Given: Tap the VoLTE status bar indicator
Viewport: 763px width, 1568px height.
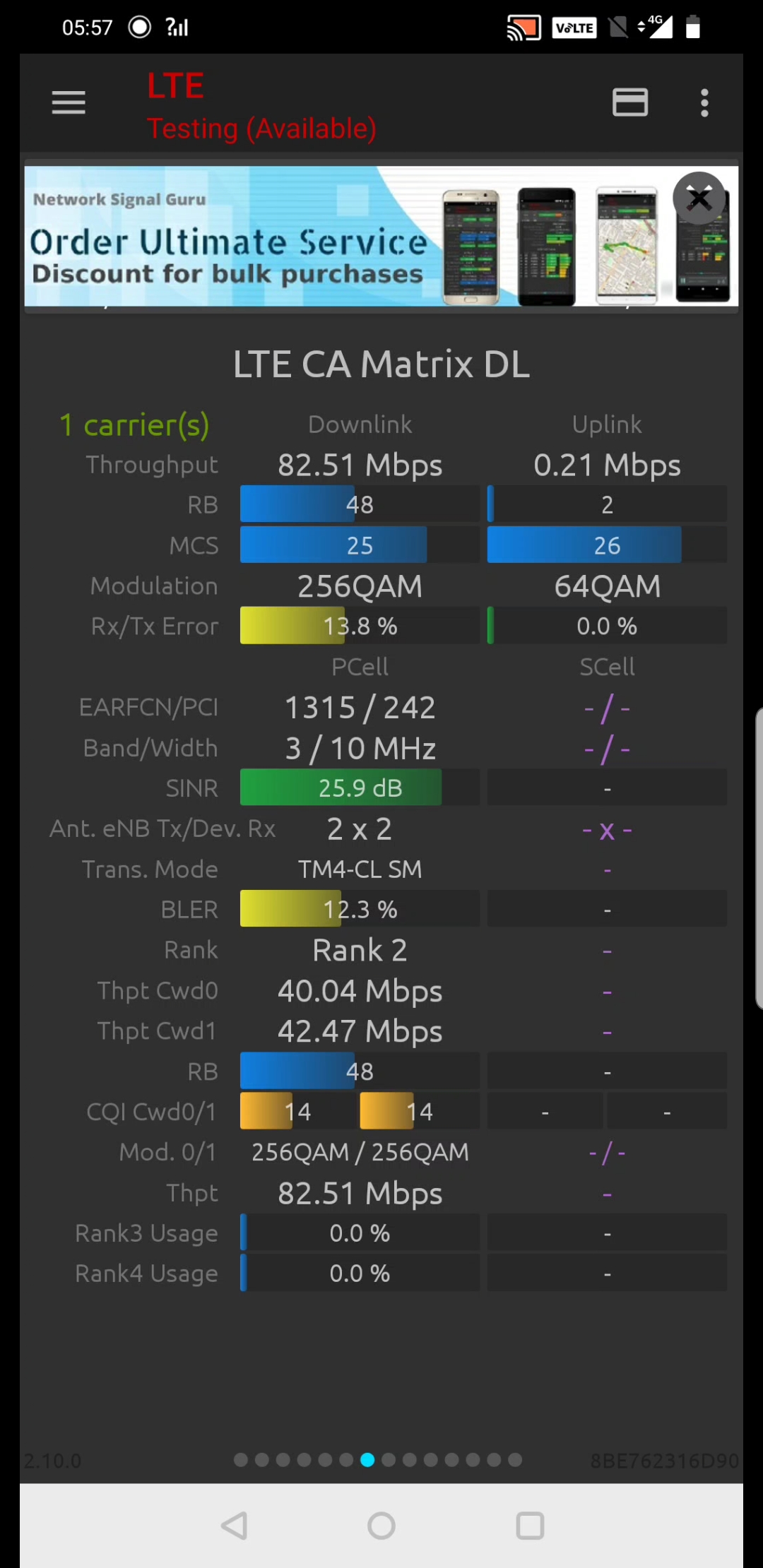Looking at the screenshot, I should (574, 28).
